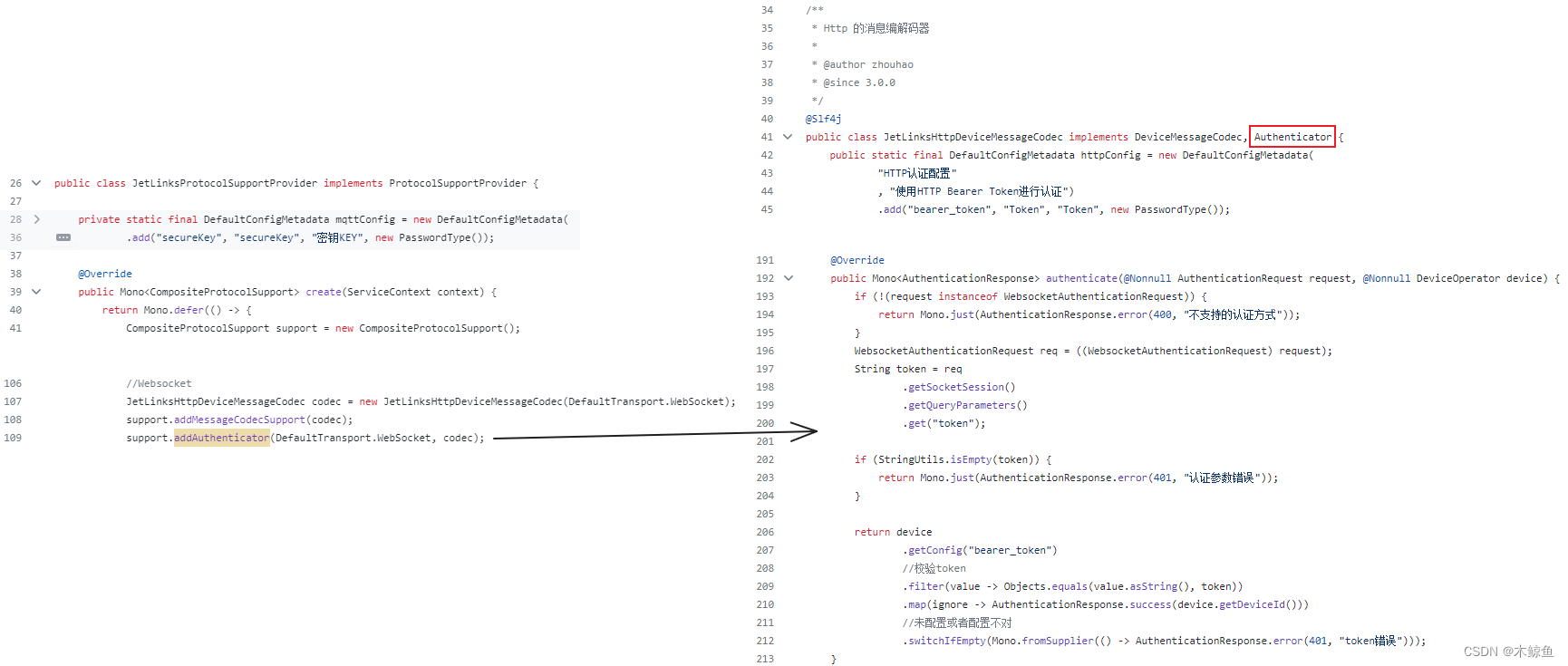Click line number 26 in the left snippet

point(15,183)
